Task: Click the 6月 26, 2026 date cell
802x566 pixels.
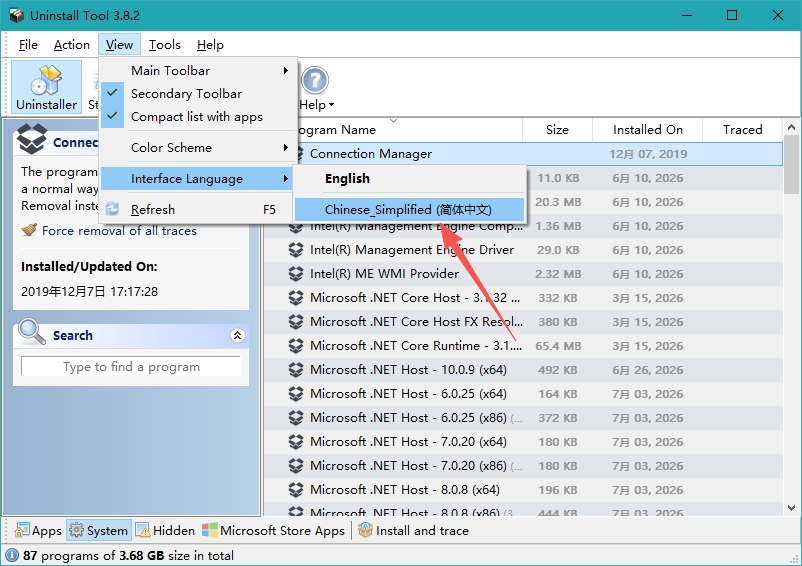Action: 648,370
